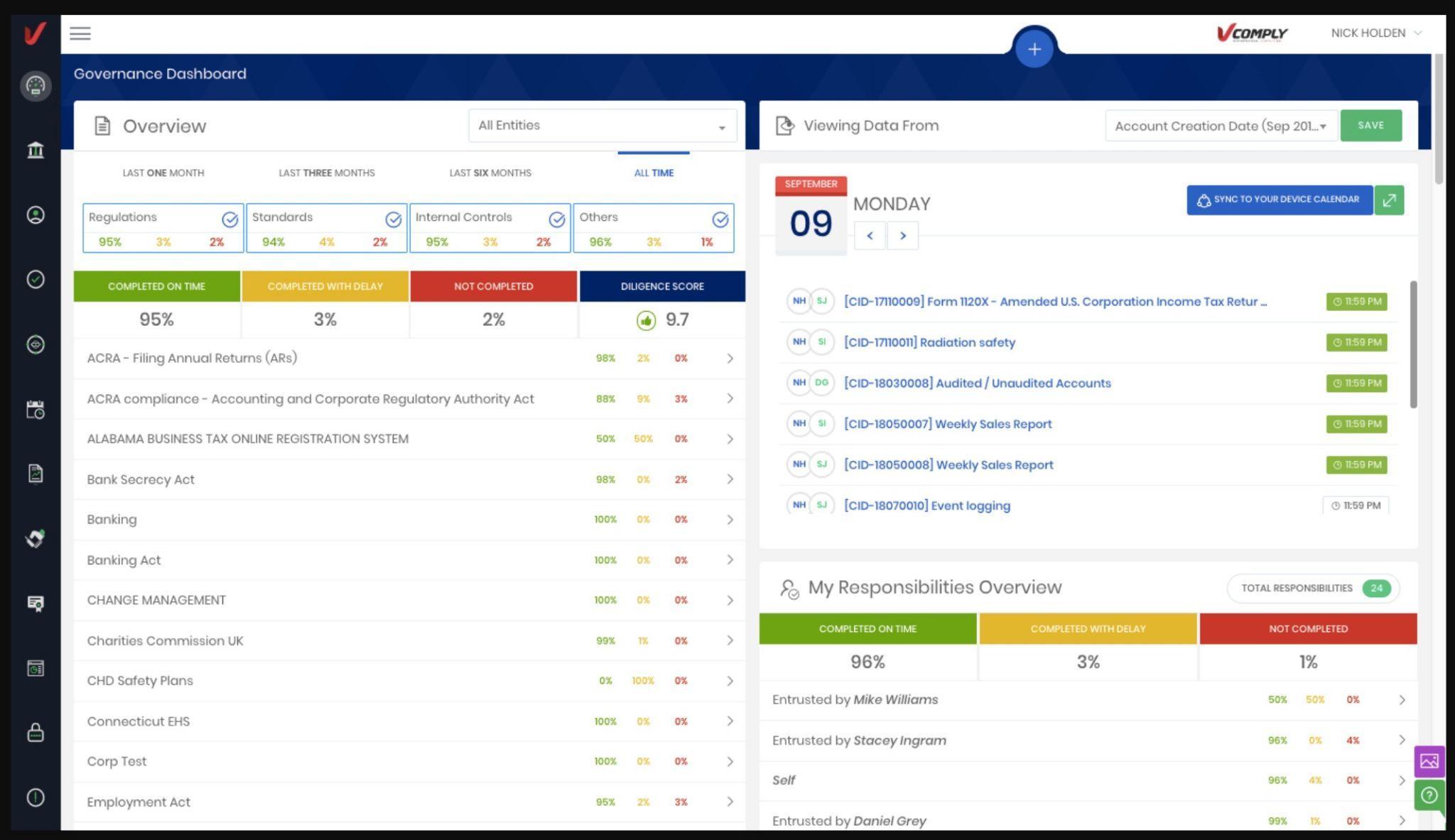Viewport: 1455px width, 840px height.
Task: Open the green help question icon
Action: pos(1429,795)
